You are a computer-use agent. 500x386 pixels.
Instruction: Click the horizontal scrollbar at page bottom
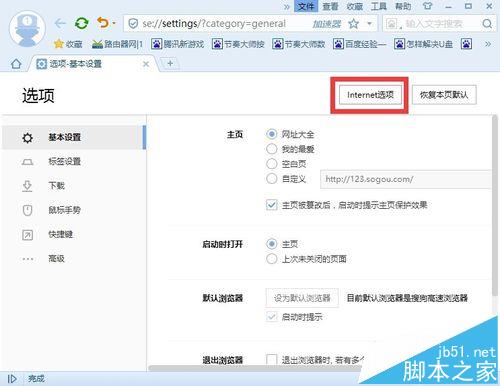coord(255,368)
